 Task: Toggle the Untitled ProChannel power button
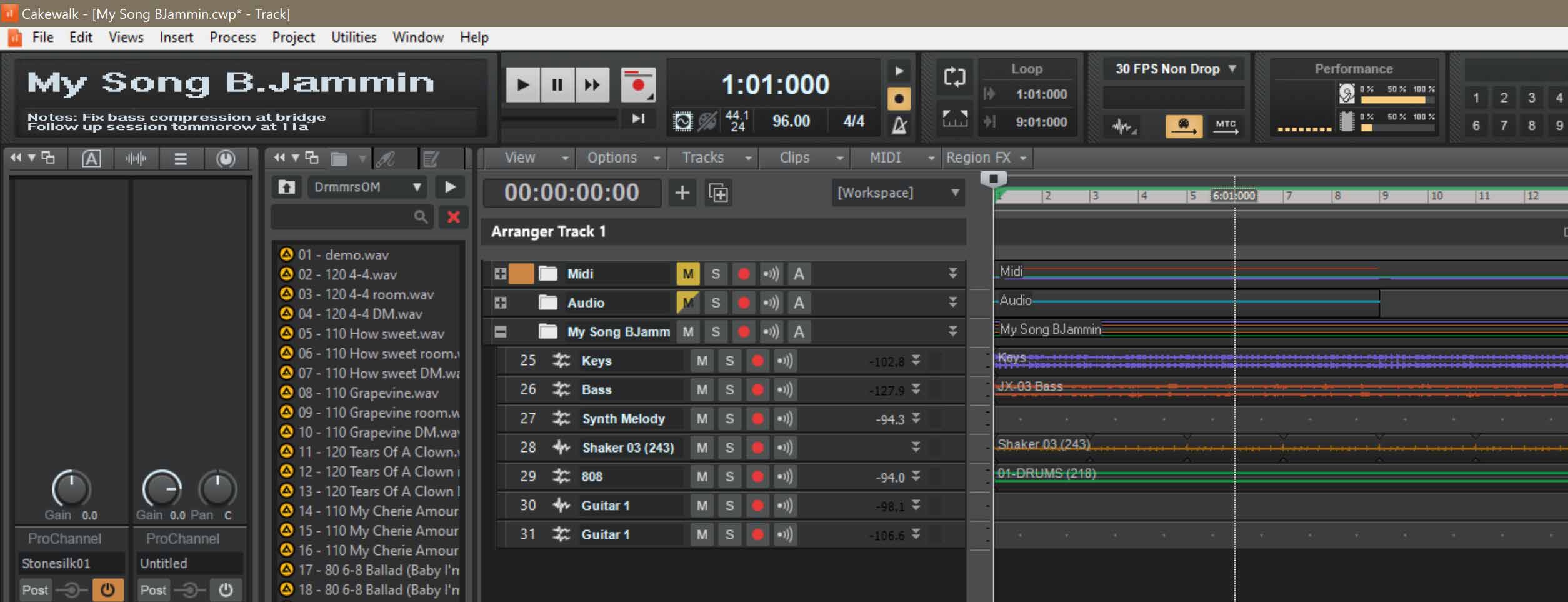(x=226, y=589)
